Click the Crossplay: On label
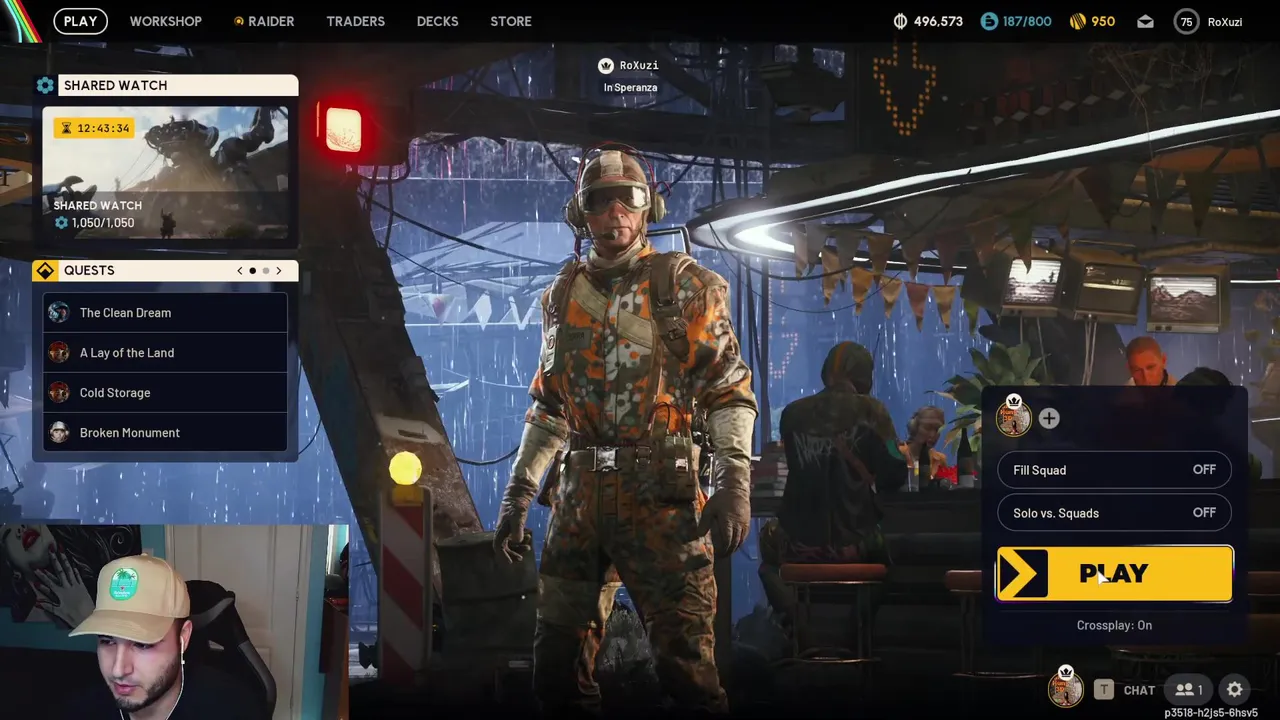The width and height of the screenshot is (1280, 720). click(x=1114, y=625)
